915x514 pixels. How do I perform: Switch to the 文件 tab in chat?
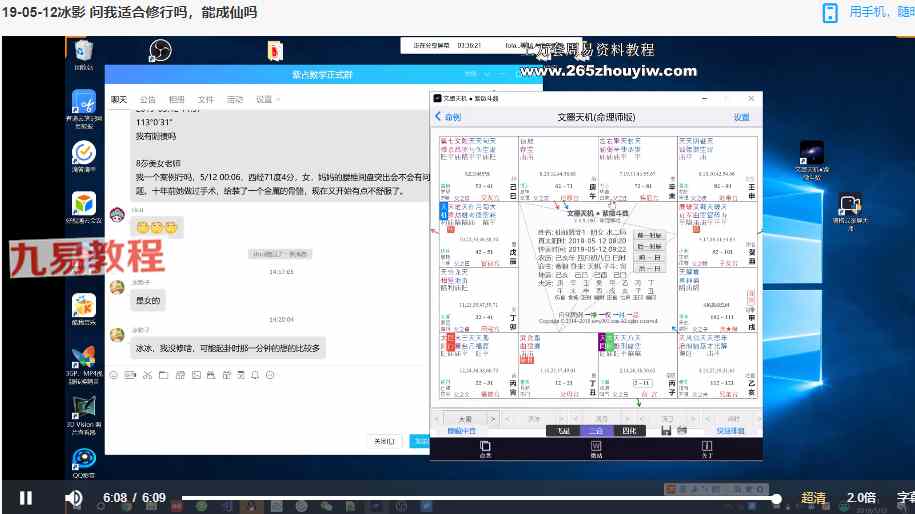pos(205,100)
